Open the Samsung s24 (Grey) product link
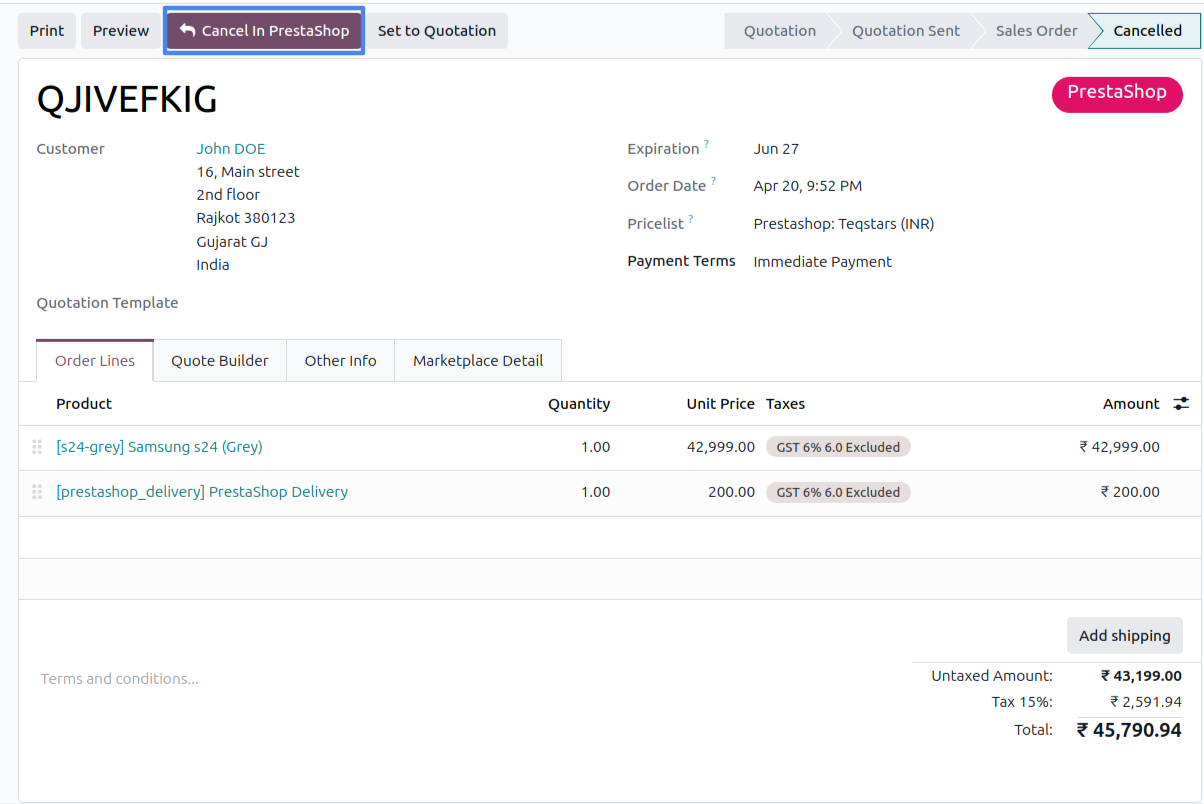Screen dimensions: 1204x804 (160, 447)
